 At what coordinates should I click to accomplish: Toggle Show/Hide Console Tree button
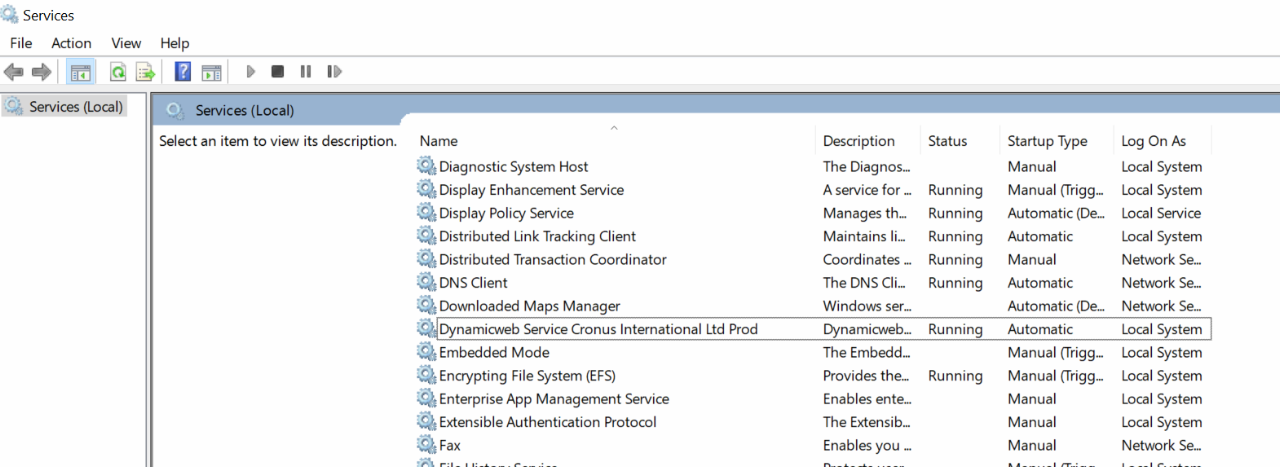[80, 72]
